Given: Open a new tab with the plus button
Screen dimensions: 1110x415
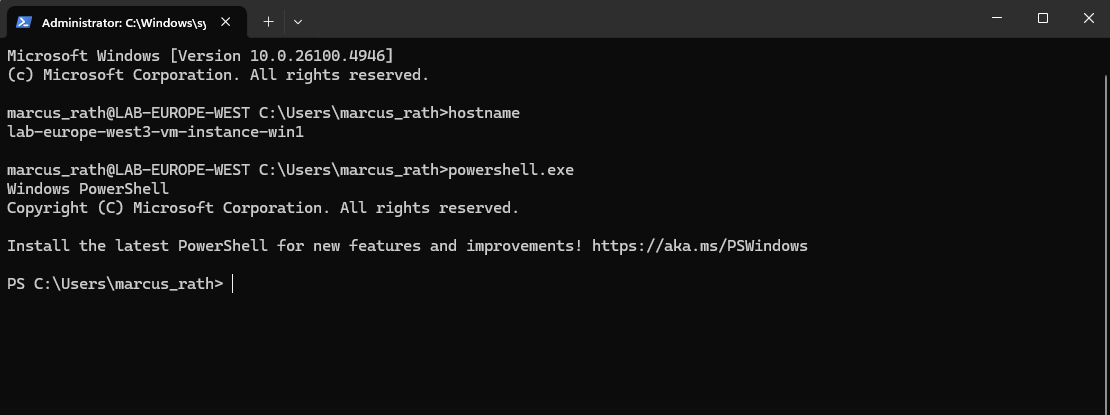Looking at the screenshot, I should tap(268, 22).
